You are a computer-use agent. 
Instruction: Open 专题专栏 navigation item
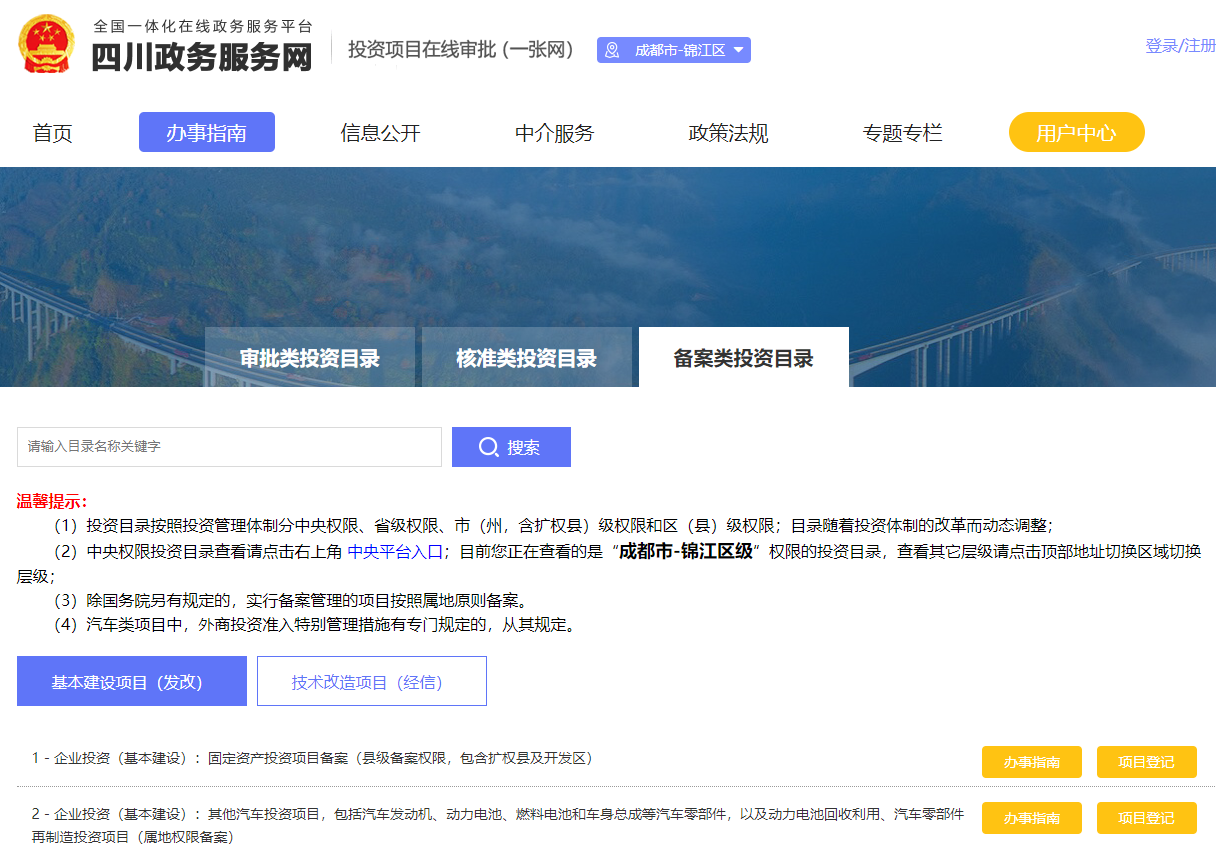pyautogui.click(x=902, y=133)
